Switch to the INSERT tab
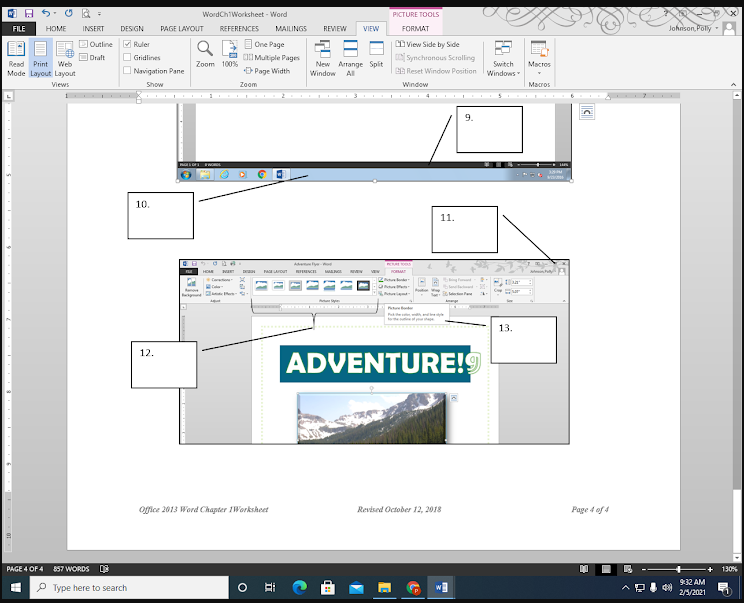Viewport: 744px width, 603px height. coord(93,28)
